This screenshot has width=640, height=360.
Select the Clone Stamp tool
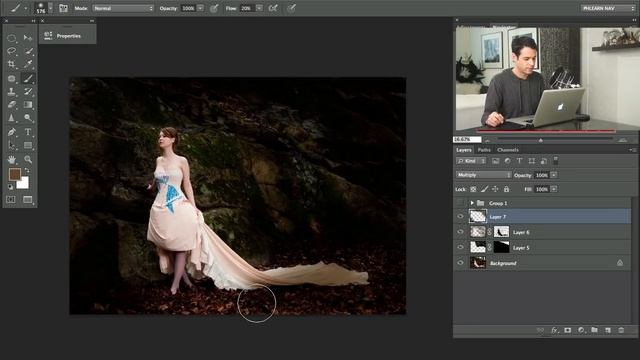pyautogui.click(x=11, y=91)
